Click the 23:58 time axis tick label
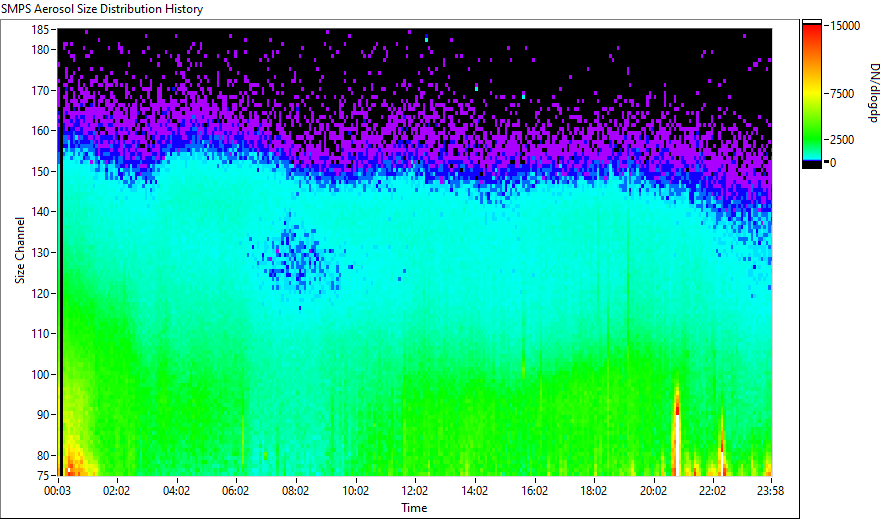This screenshot has height=519, width=884. click(x=770, y=491)
